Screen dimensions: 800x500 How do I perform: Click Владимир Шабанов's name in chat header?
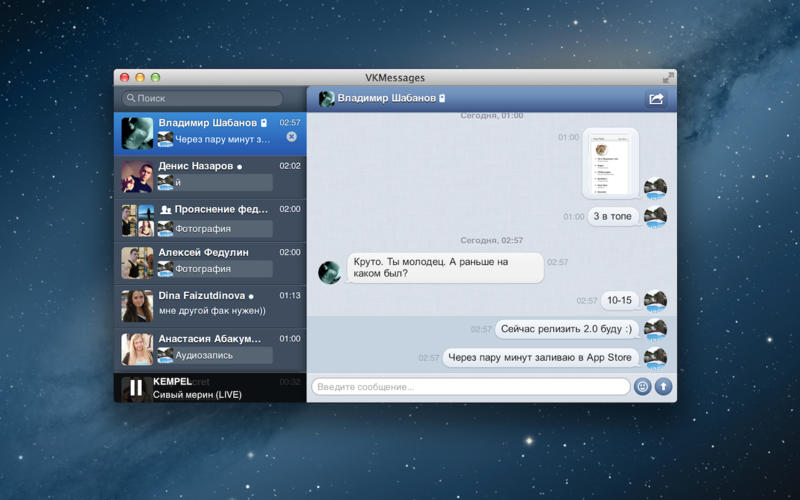(387, 98)
